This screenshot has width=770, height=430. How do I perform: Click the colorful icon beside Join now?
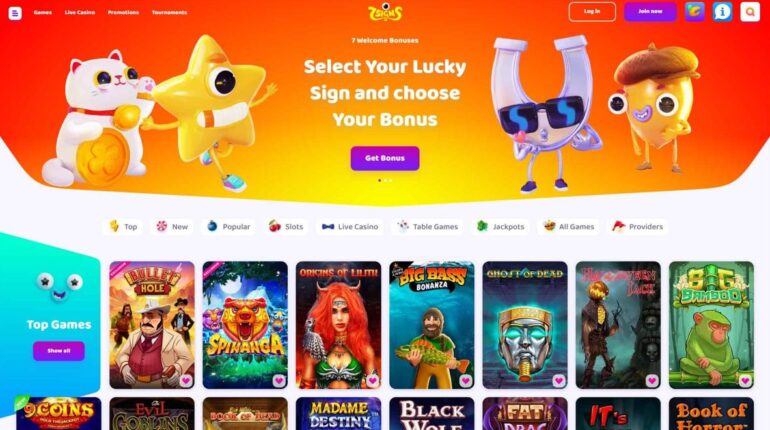coord(695,12)
